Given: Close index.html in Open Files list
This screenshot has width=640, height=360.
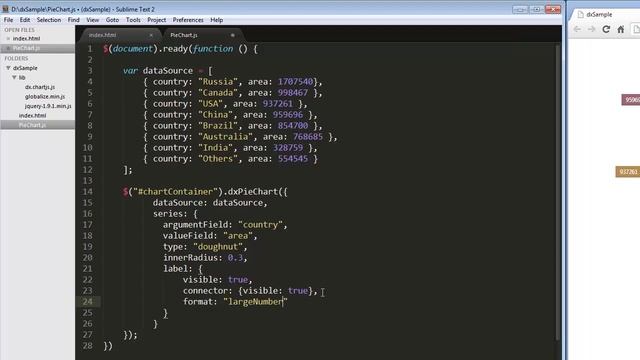Looking at the screenshot, I should pyautogui.click(x=8, y=38).
